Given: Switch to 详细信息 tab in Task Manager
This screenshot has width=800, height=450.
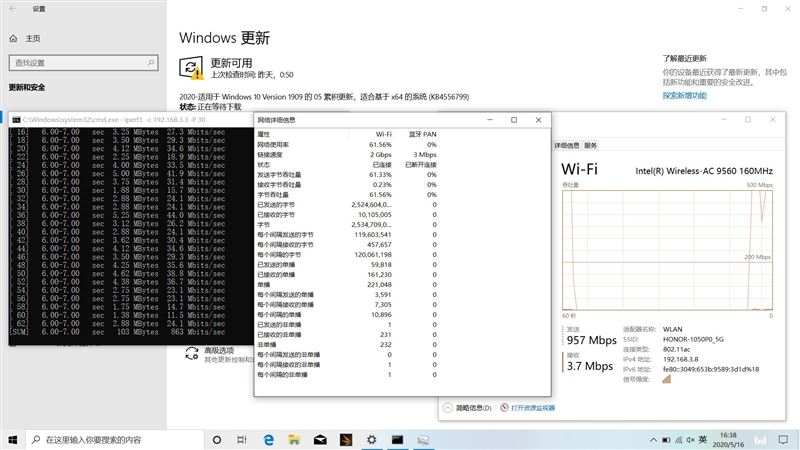Looking at the screenshot, I should click(567, 145).
